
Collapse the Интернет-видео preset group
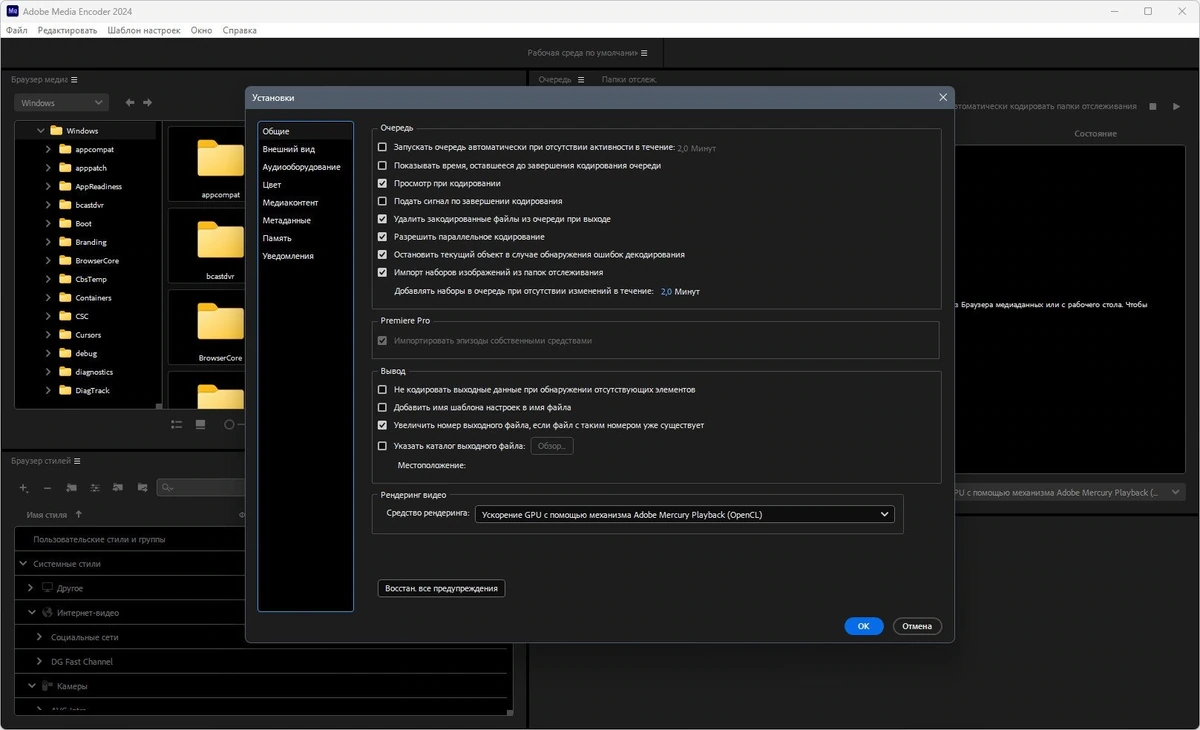(31, 612)
